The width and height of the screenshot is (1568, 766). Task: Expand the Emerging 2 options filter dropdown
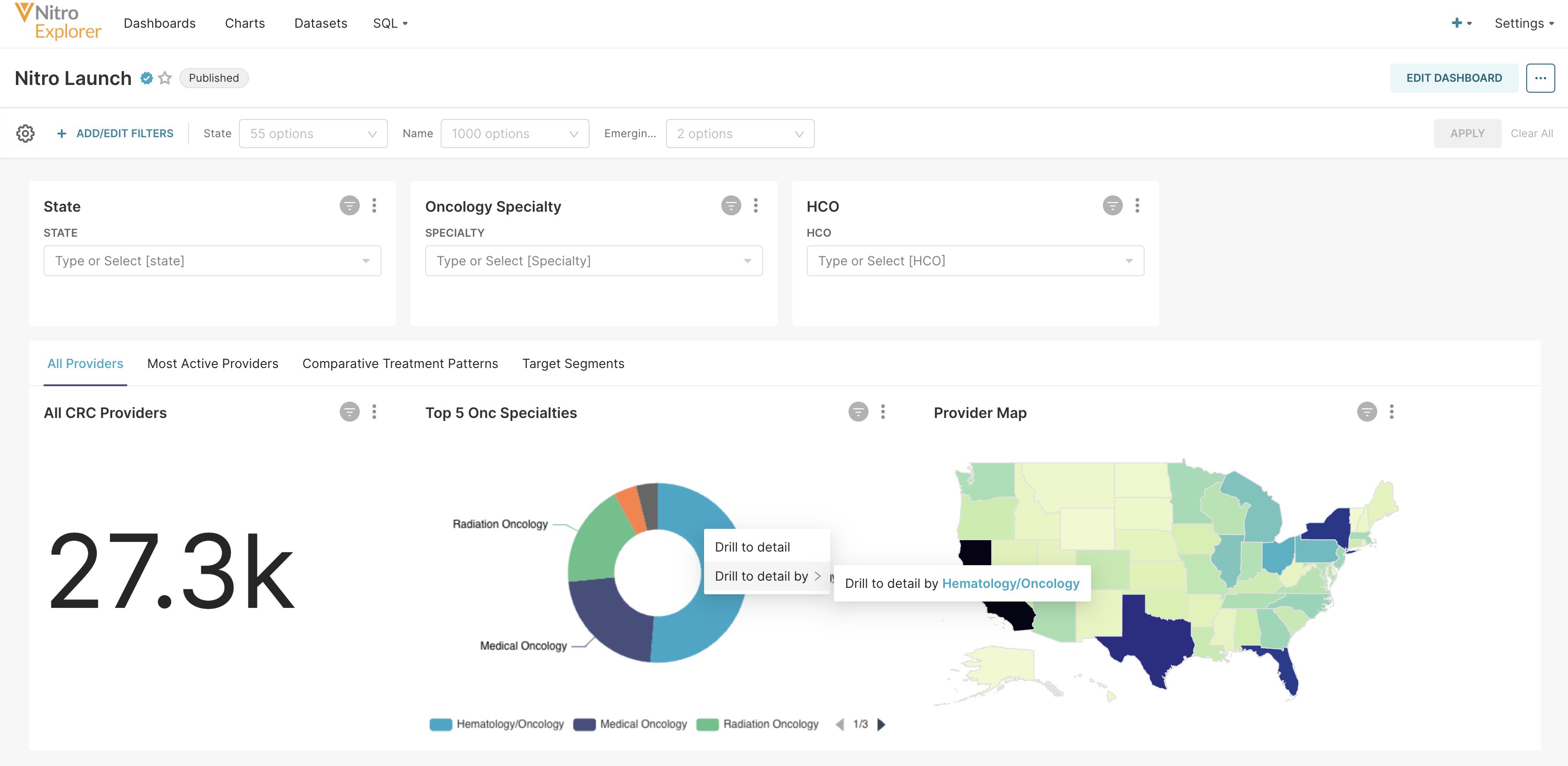click(x=739, y=134)
